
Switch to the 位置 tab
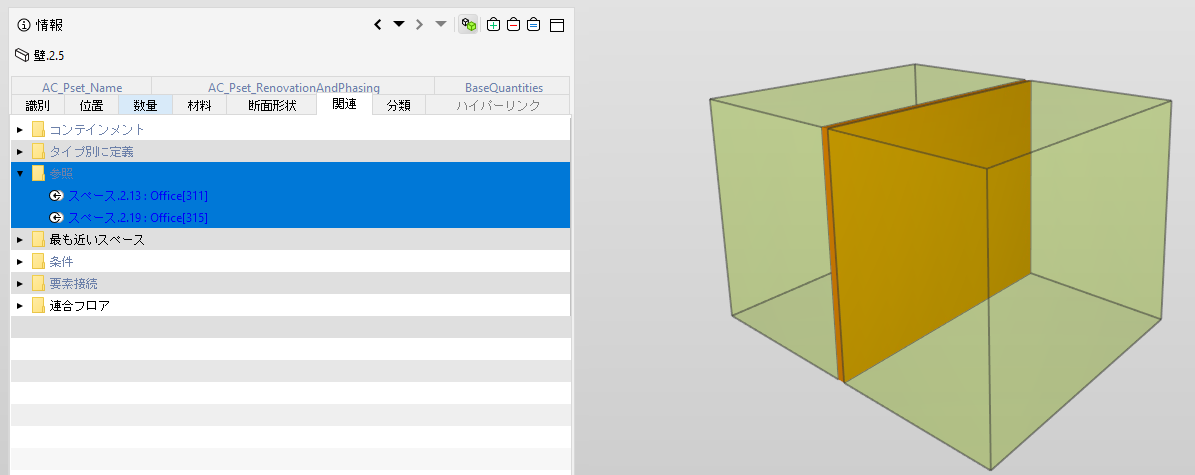pos(91,105)
